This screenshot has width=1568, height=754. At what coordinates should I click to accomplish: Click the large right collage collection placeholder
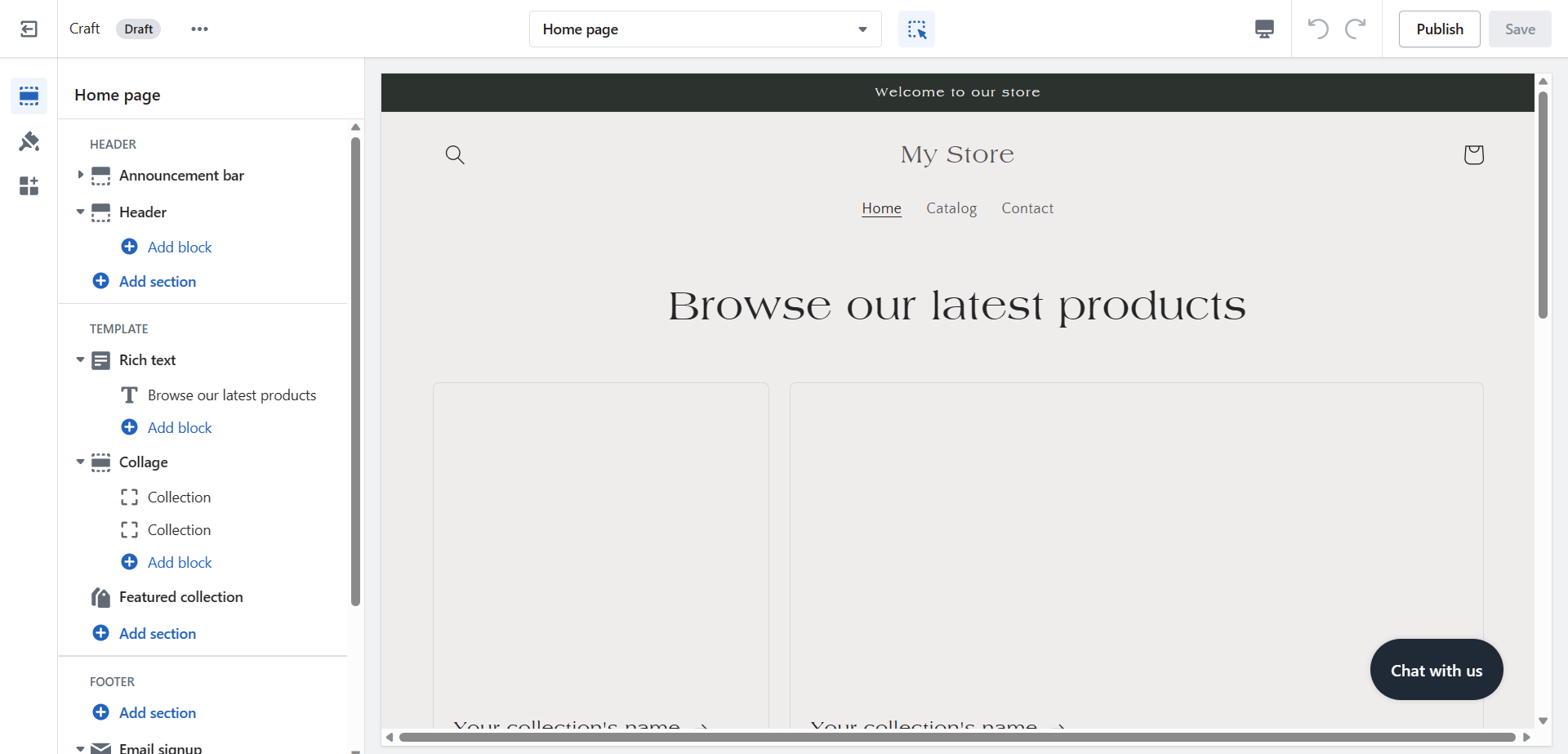point(1137,555)
